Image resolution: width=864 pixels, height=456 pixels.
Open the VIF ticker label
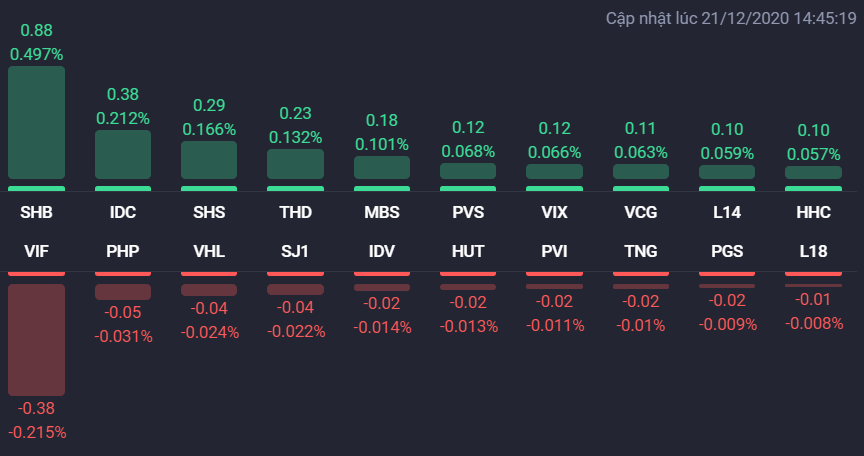(x=36, y=251)
